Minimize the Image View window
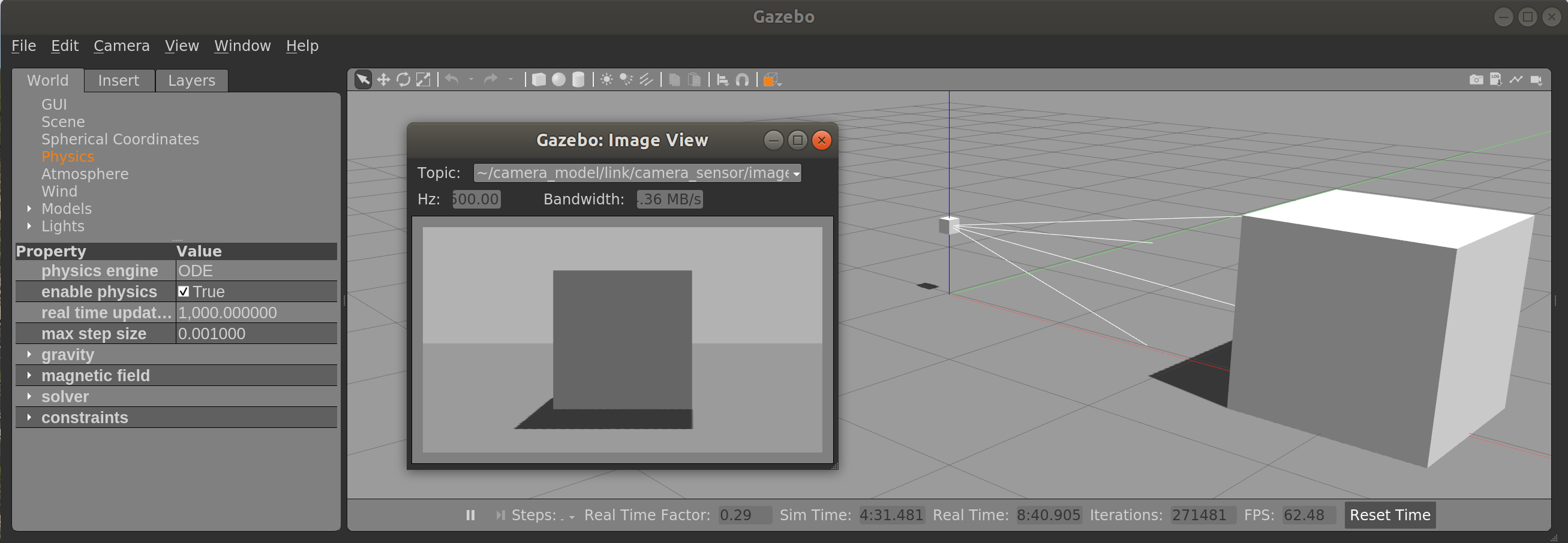The image size is (1568, 543). tap(773, 140)
